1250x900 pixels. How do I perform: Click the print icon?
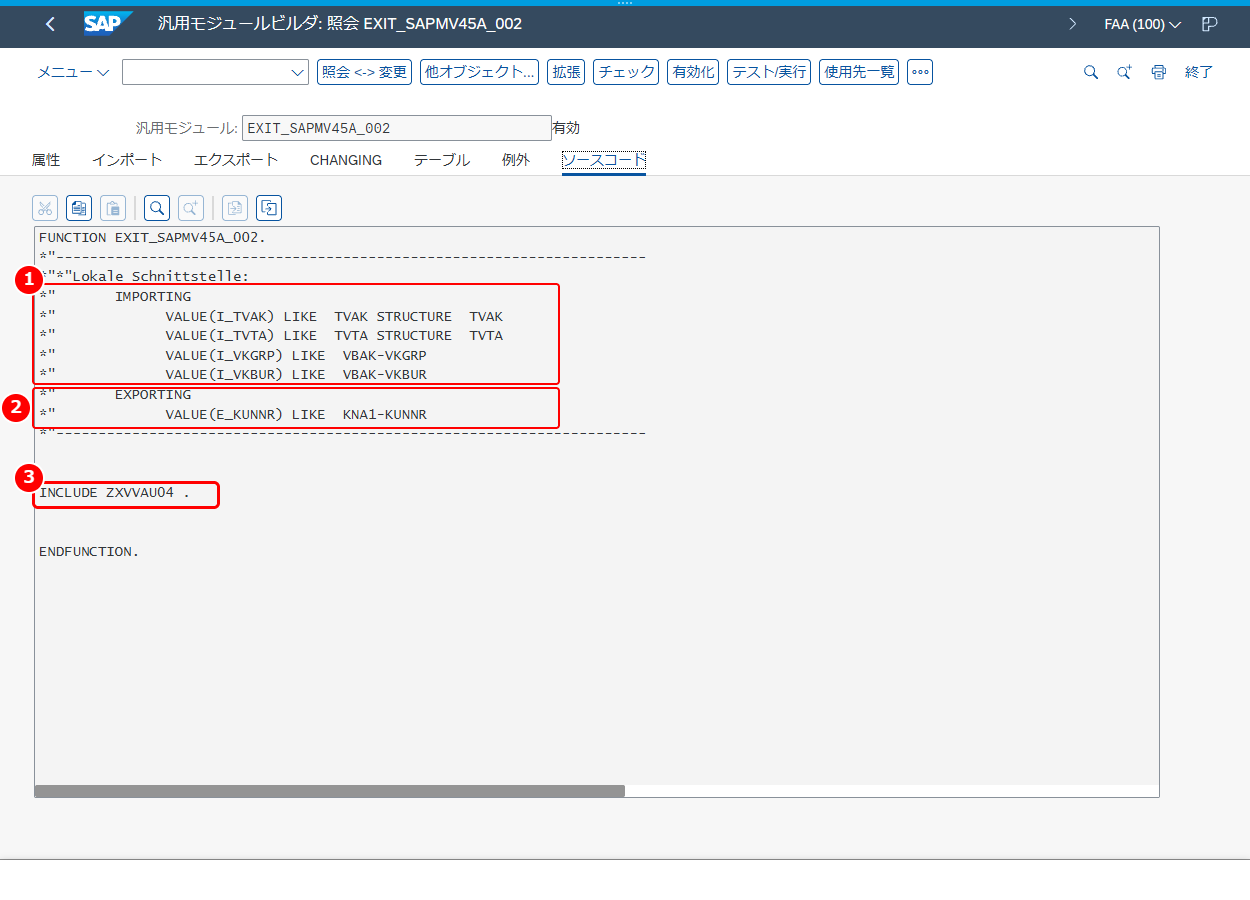(1158, 72)
